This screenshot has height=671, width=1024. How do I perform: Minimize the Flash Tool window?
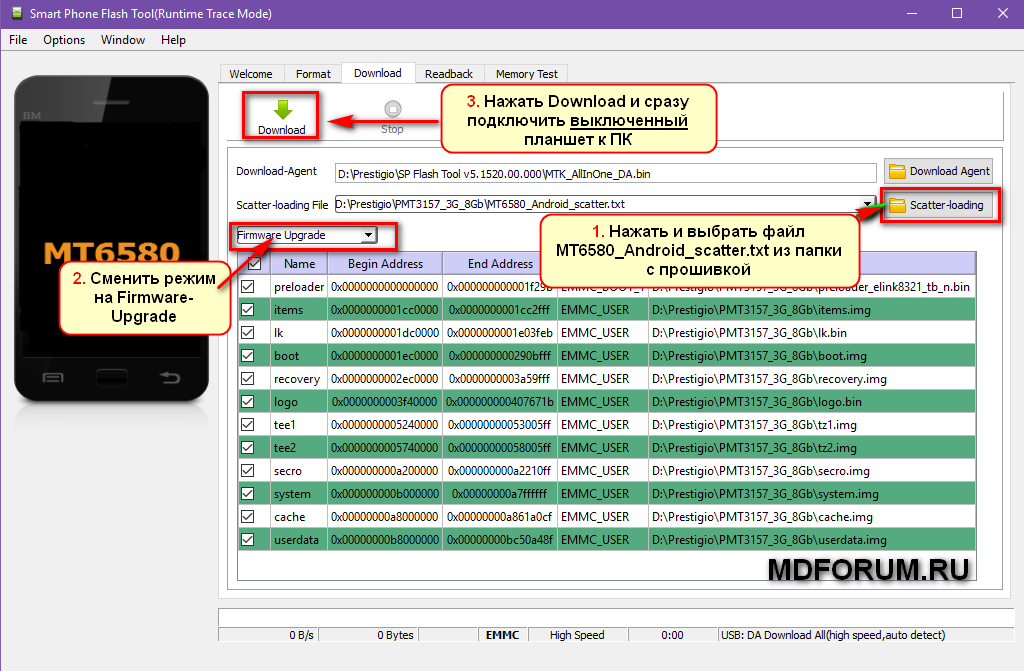pyautogui.click(x=912, y=14)
